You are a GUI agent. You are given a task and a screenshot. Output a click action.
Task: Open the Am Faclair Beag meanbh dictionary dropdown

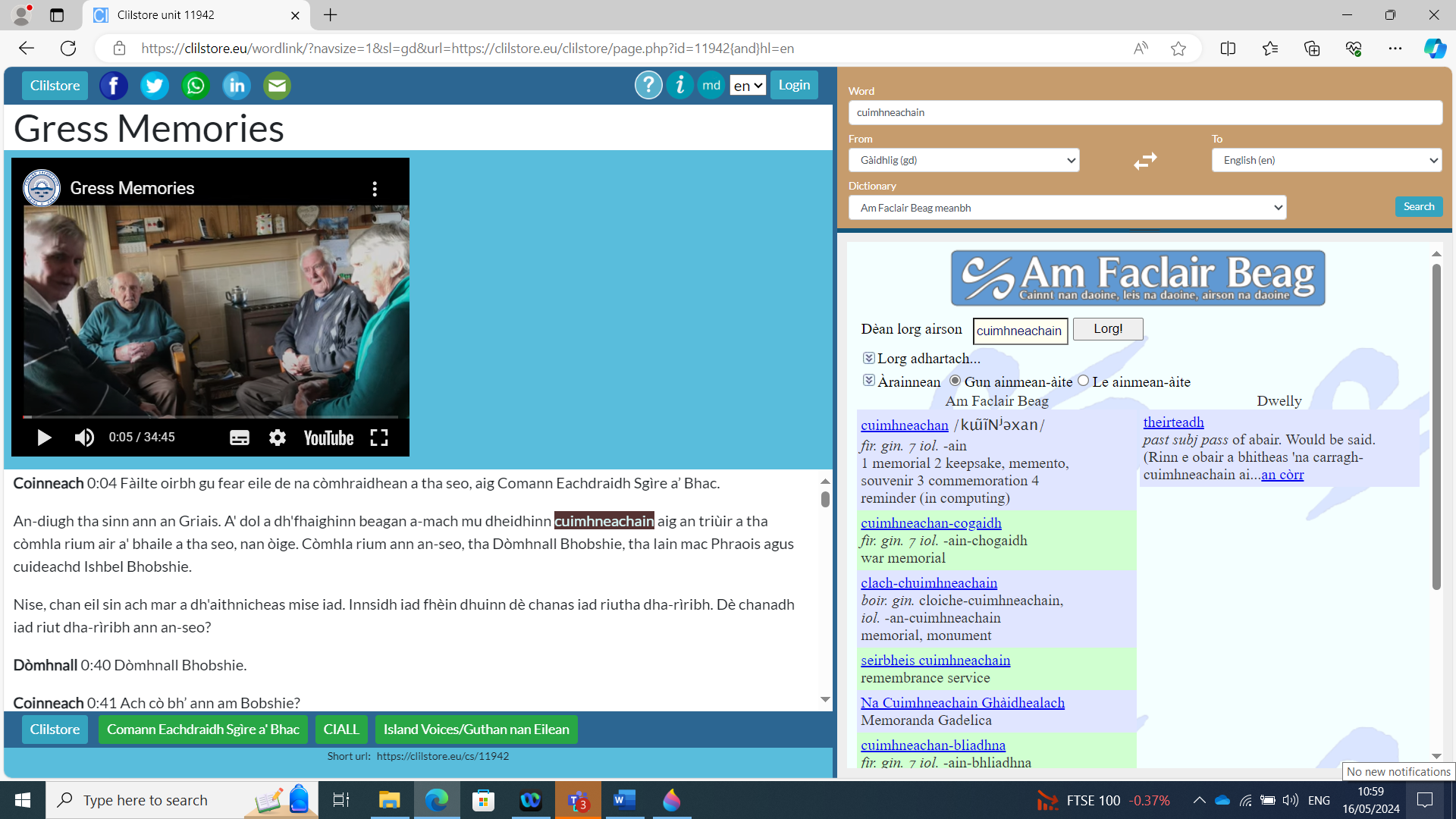pyautogui.click(x=1066, y=207)
